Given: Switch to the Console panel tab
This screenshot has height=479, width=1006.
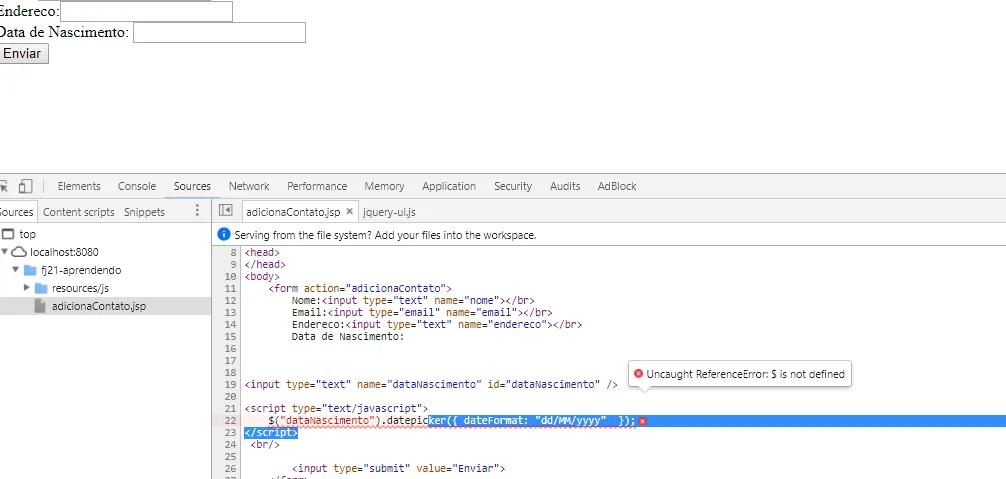Looking at the screenshot, I should click(x=137, y=186).
